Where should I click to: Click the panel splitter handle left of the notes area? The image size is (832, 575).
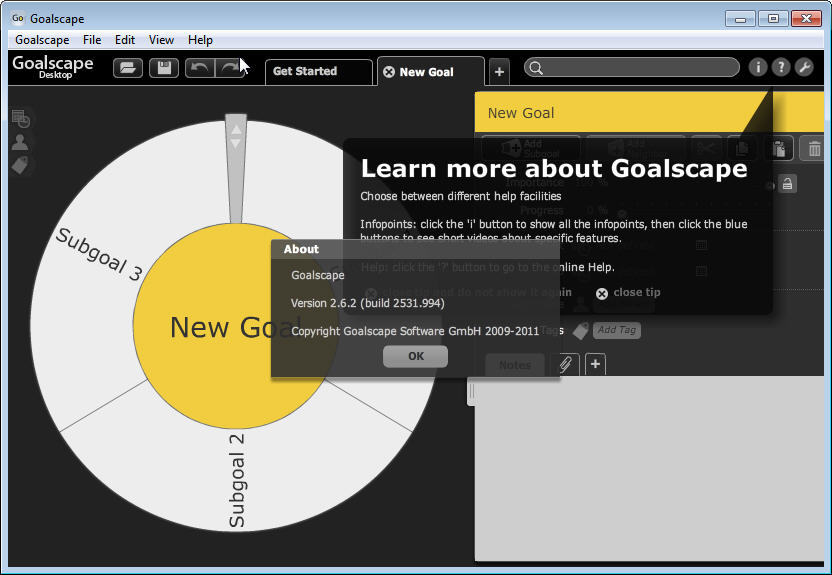(x=471, y=393)
